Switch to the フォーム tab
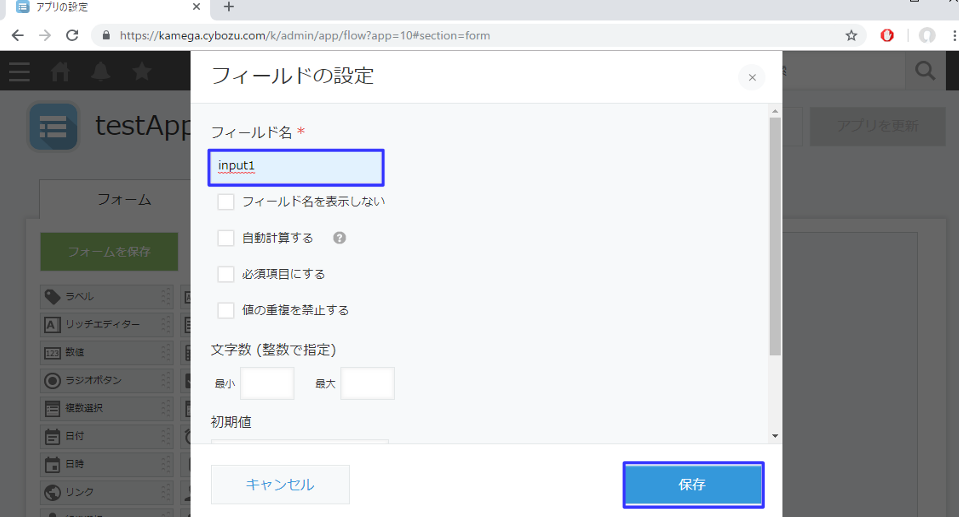The height and width of the screenshot is (517, 959). [124, 200]
